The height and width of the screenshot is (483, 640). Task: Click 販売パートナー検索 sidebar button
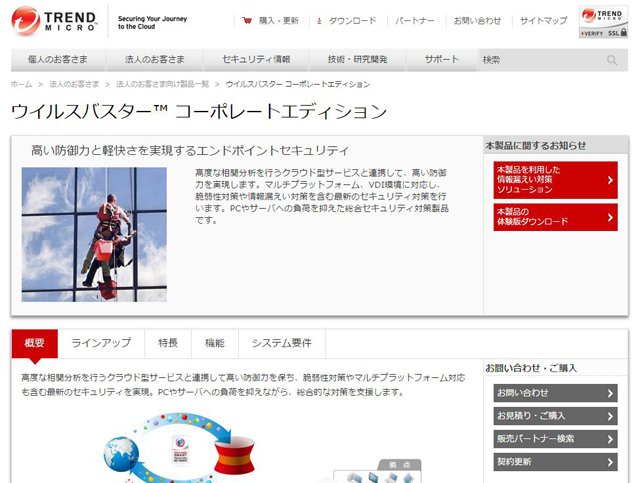coord(556,439)
